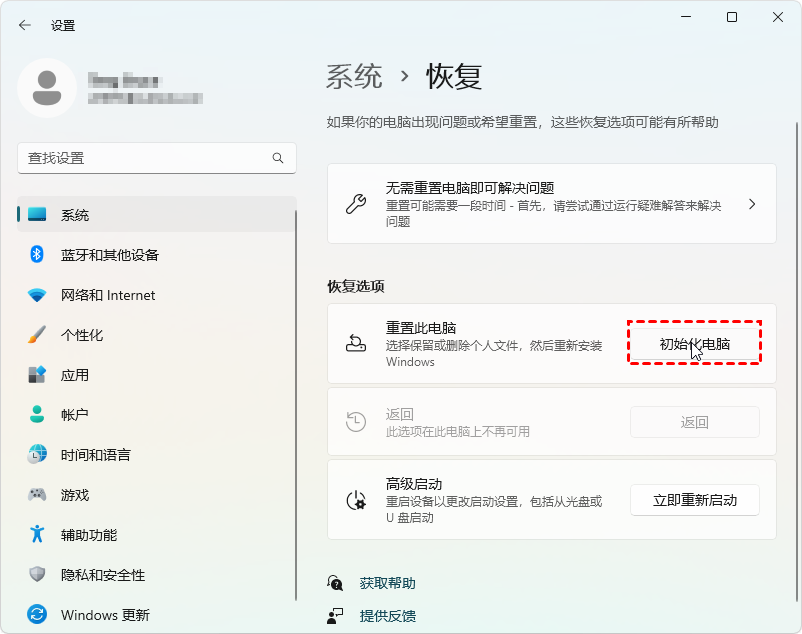Click the sidebar vertical scrollbar
The width and height of the screenshot is (802, 634).
coord(296,404)
